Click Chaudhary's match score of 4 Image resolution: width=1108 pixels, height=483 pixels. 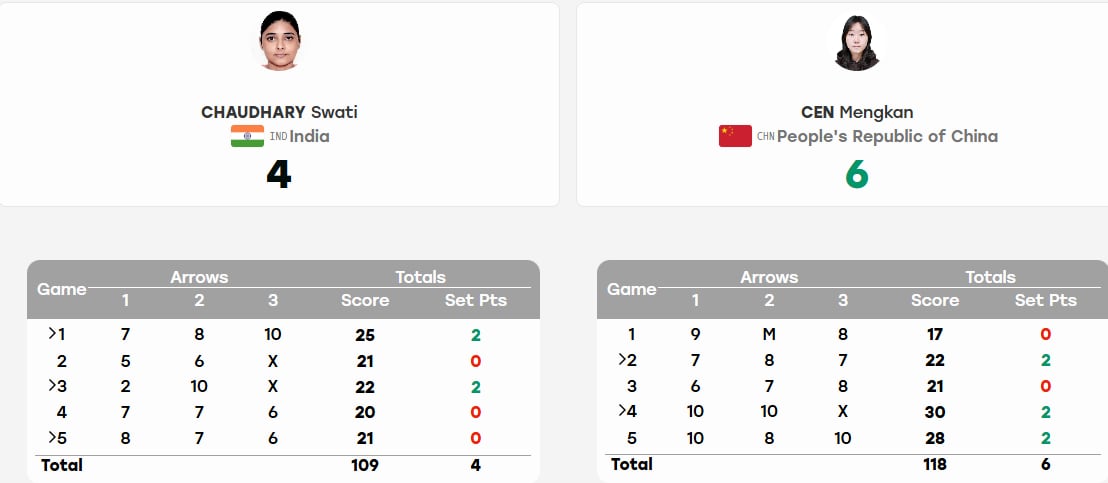[279, 174]
